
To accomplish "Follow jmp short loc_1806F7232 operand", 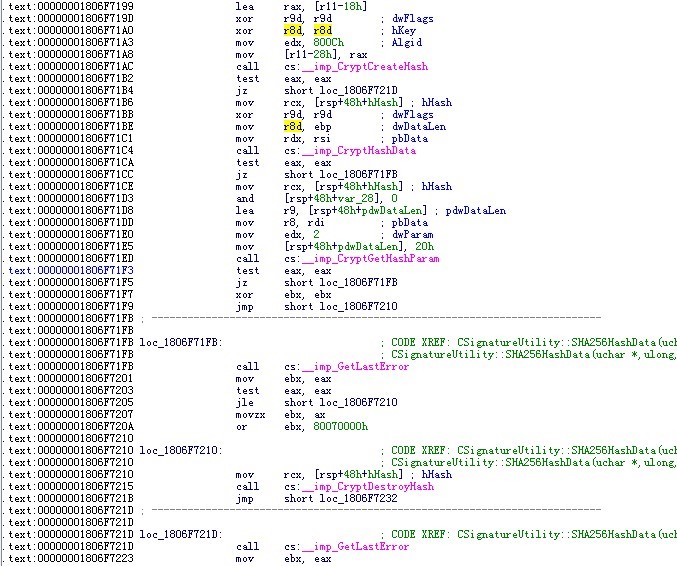I will 358,499.
